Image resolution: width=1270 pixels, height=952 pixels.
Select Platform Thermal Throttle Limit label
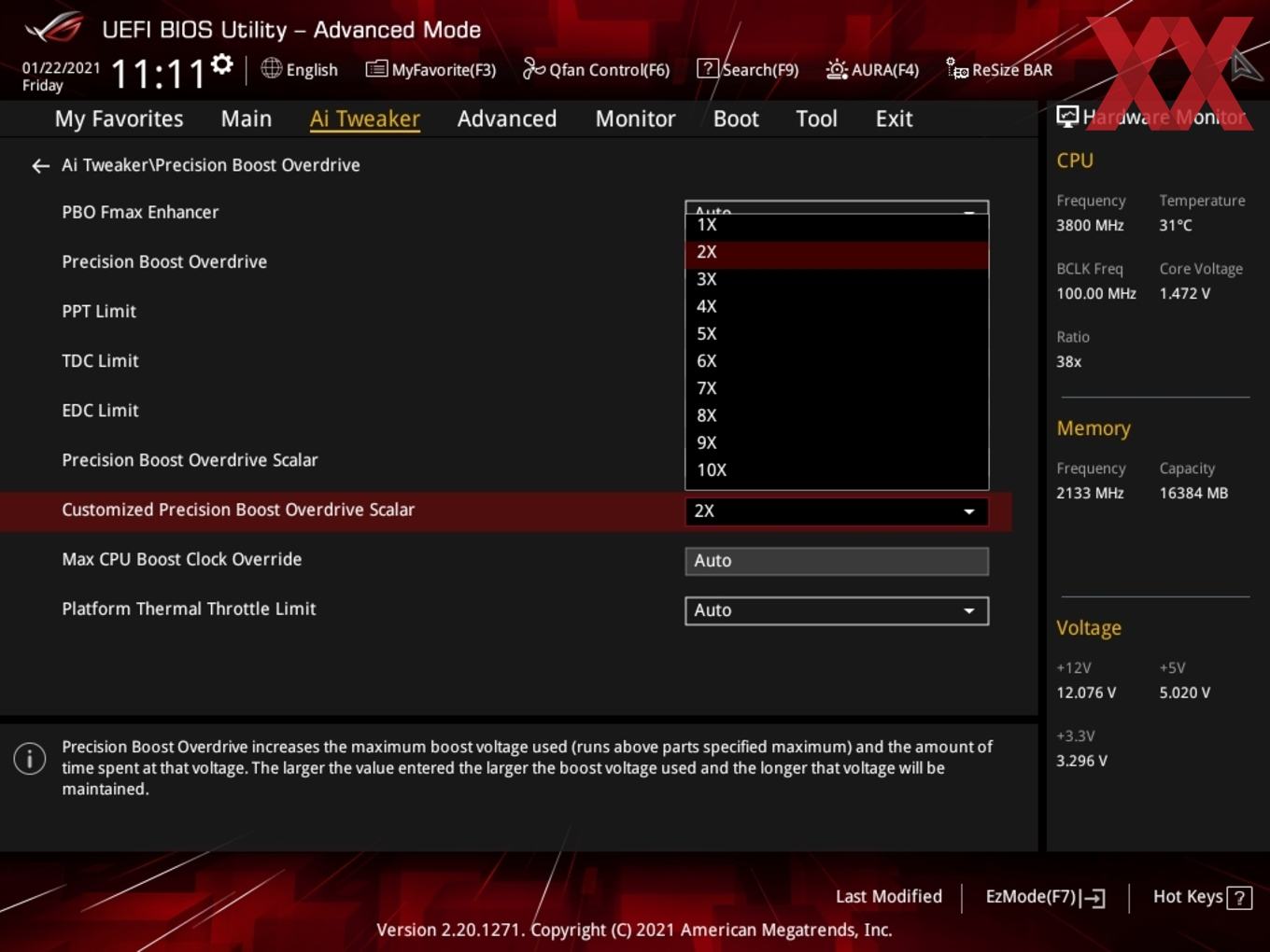pyautogui.click(x=189, y=609)
